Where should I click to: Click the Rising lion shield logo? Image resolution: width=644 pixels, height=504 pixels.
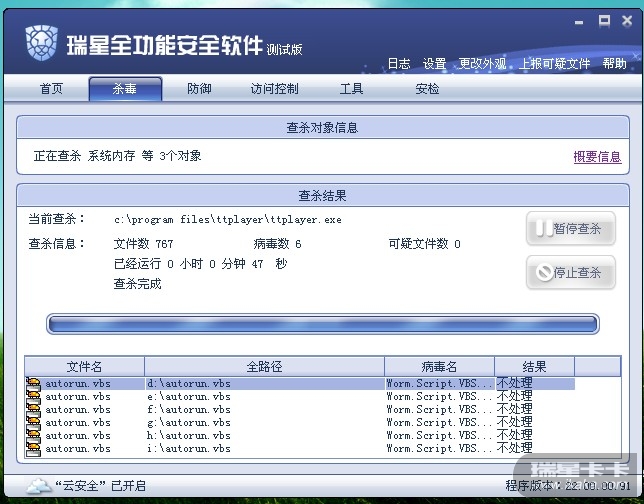tap(41, 43)
